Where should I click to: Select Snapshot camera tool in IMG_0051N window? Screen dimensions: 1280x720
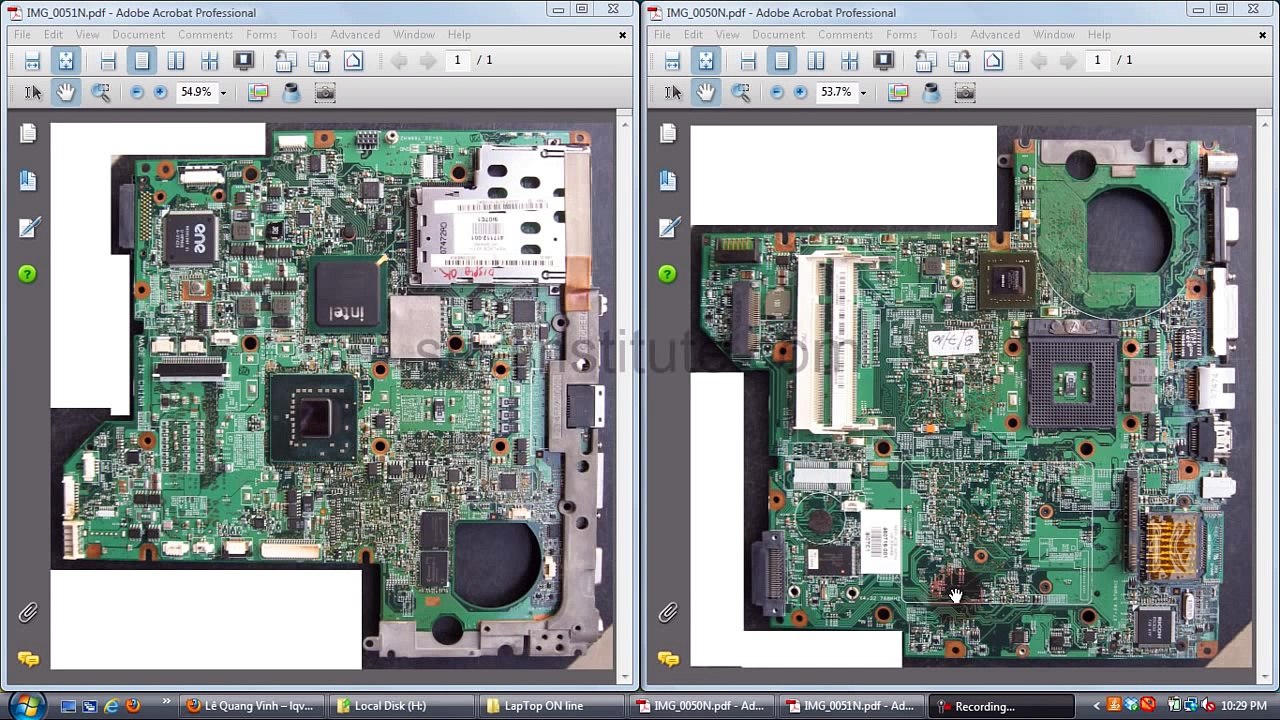[x=325, y=92]
